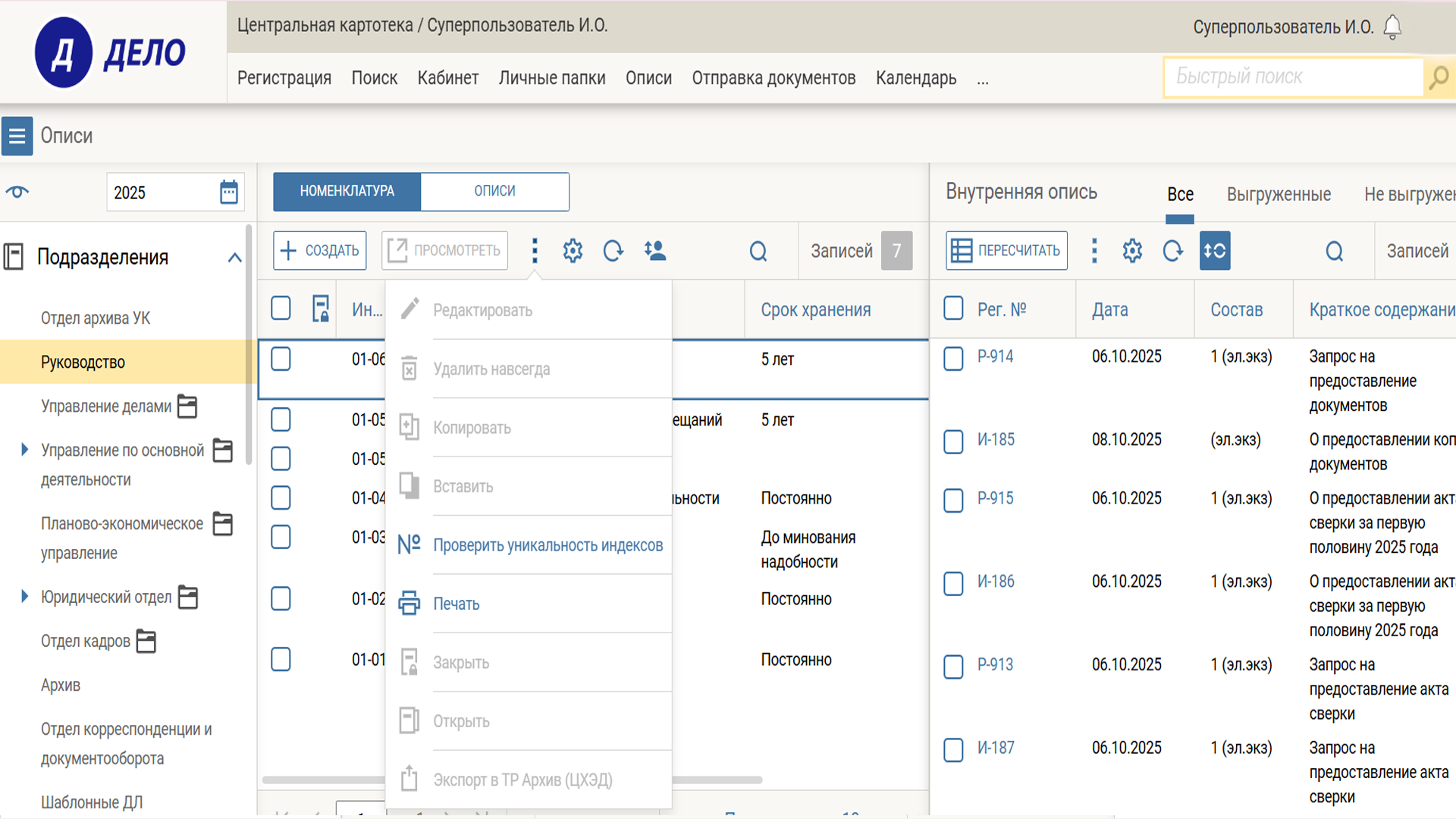1456x819 pixels.
Task: Check the row 01-03 checkbox
Action: point(281,538)
